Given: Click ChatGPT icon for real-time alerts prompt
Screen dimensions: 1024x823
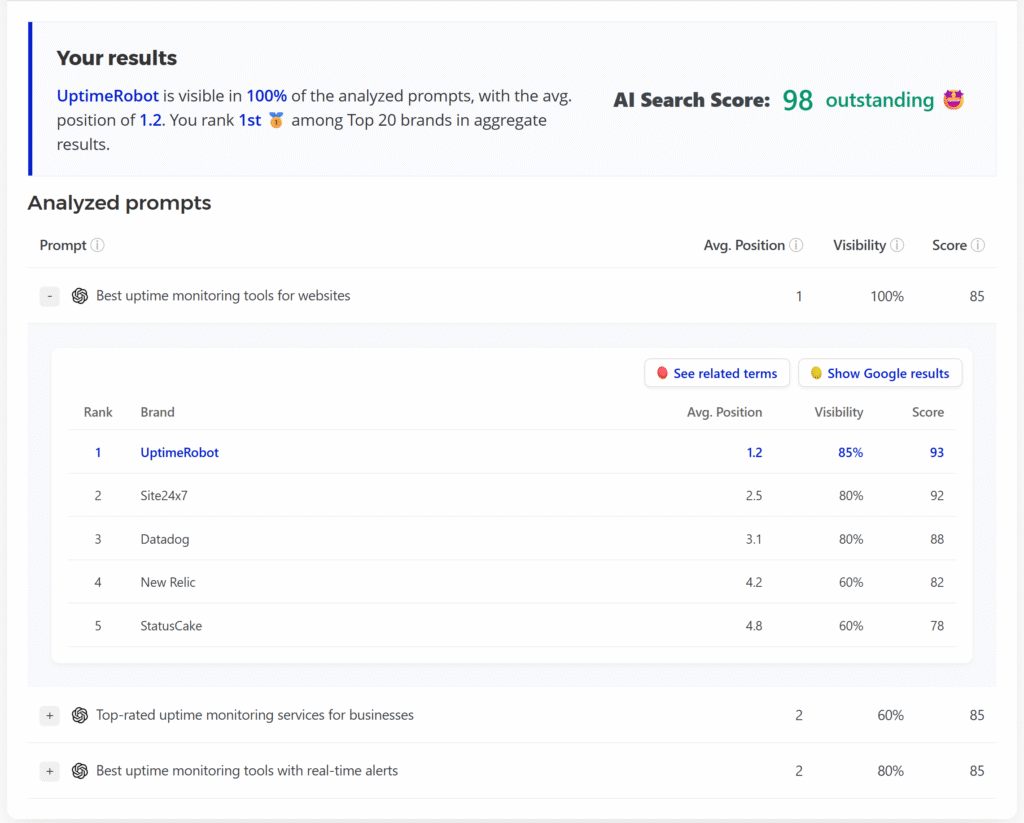Looking at the screenshot, I should (80, 771).
